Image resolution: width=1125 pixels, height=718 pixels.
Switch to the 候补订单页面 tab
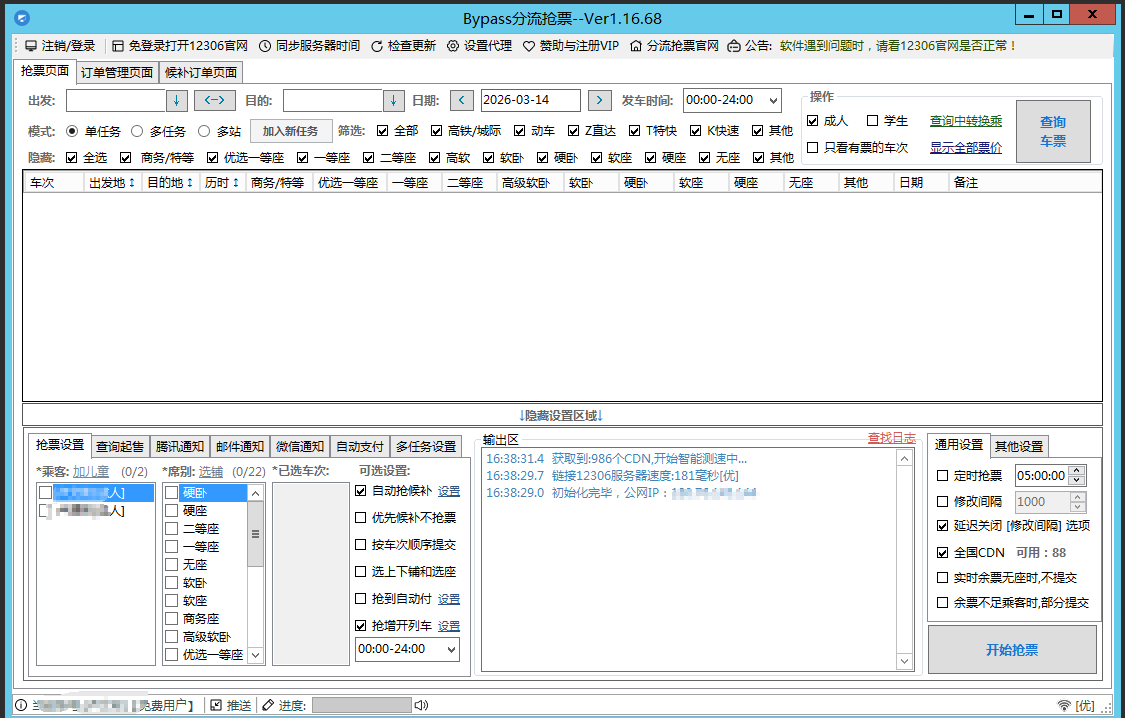click(x=199, y=72)
